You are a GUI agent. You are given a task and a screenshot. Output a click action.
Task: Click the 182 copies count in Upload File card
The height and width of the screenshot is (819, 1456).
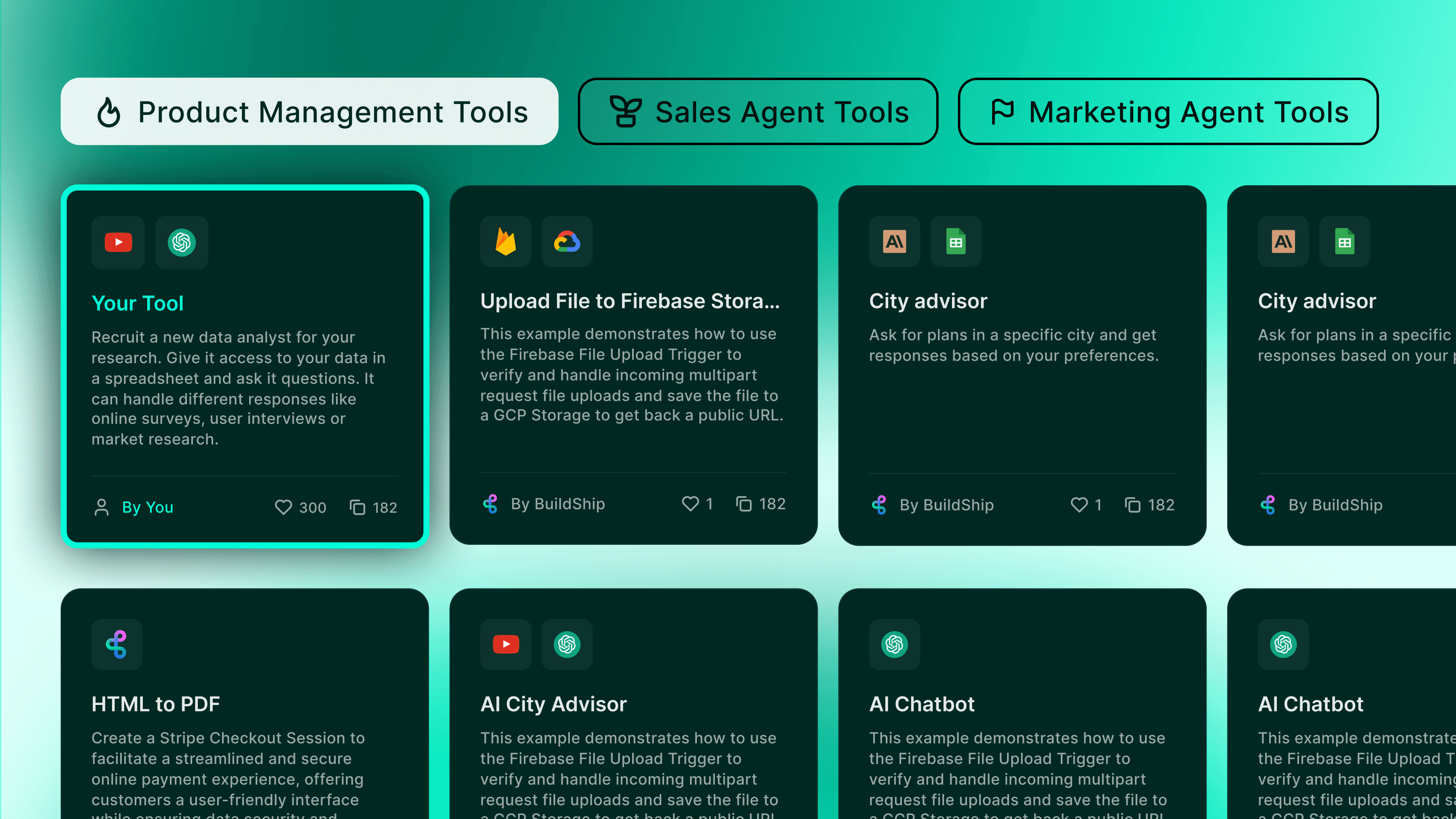point(772,504)
